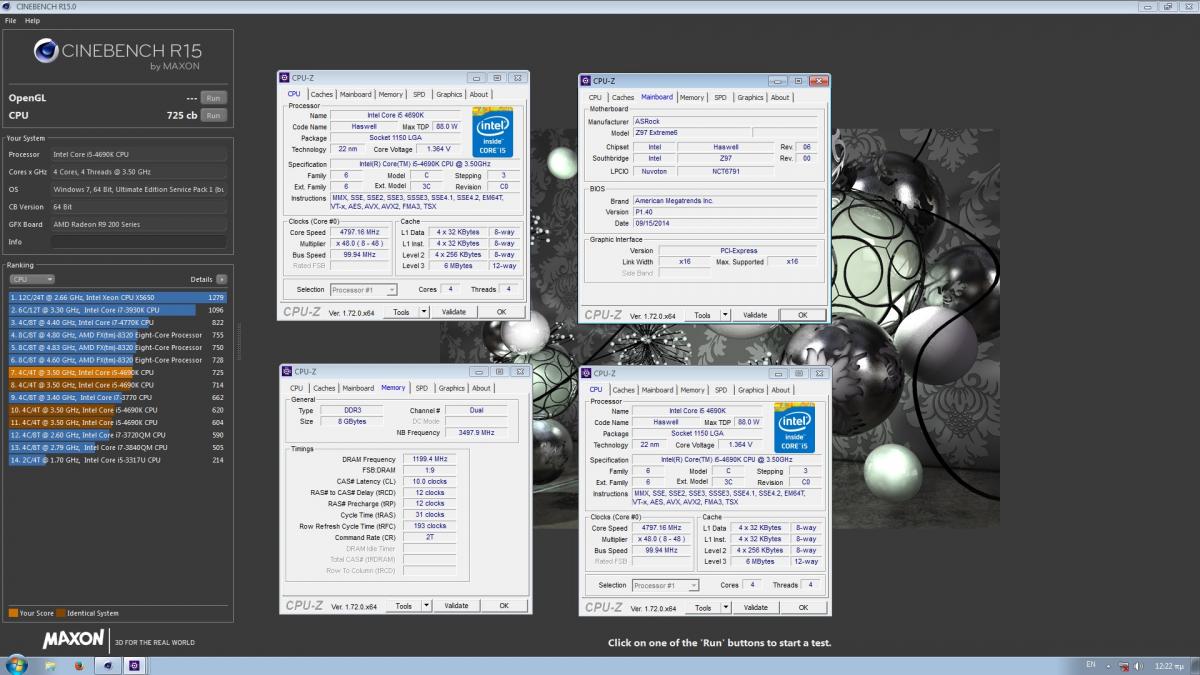Open Windows Explorer from the taskbar
The image size is (1200, 675).
click(51, 665)
